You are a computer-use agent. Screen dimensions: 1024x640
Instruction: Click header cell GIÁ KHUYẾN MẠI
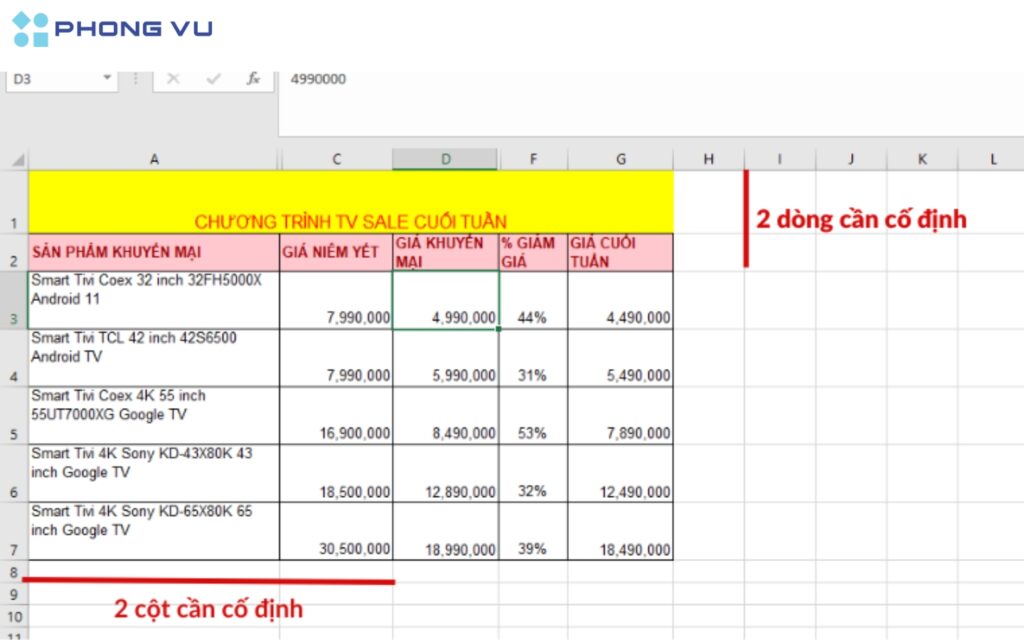pos(445,252)
